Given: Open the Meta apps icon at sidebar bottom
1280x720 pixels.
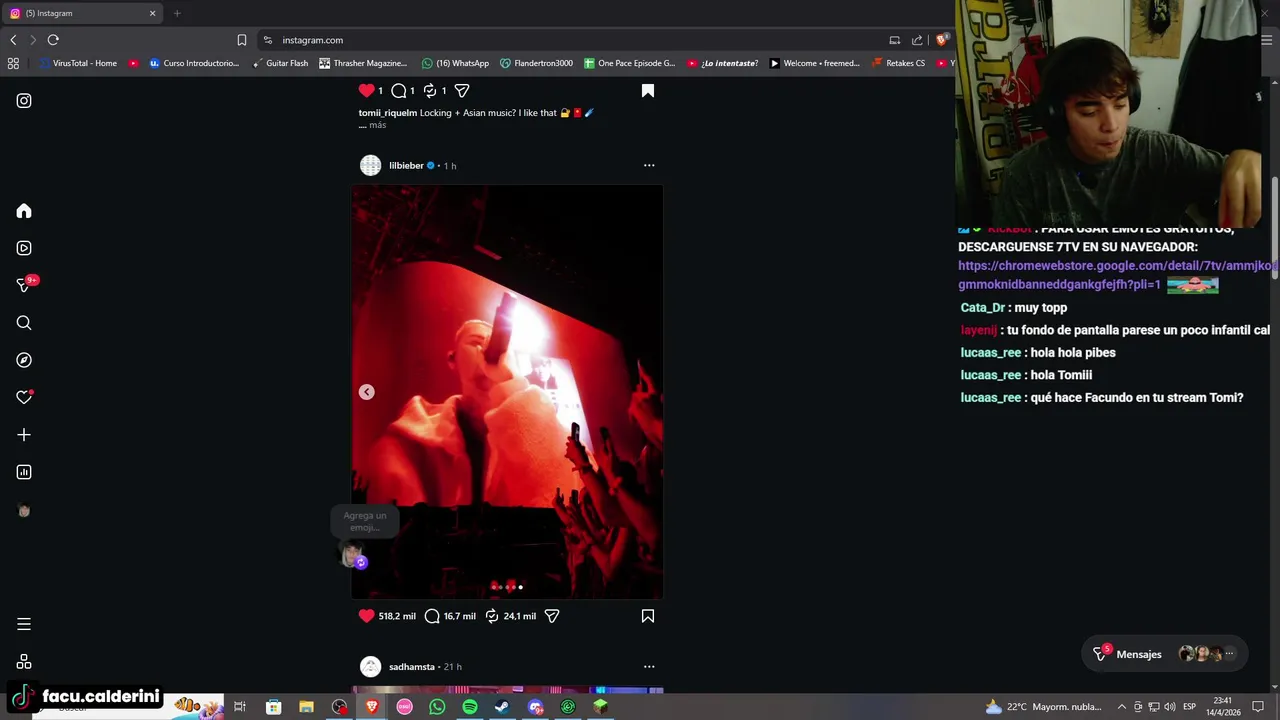Looking at the screenshot, I should coord(24,662).
